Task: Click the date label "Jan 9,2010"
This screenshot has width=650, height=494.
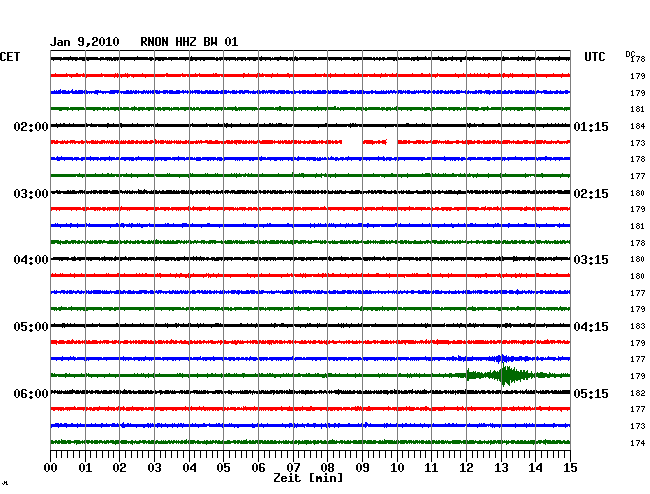Action: tap(85, 42)
